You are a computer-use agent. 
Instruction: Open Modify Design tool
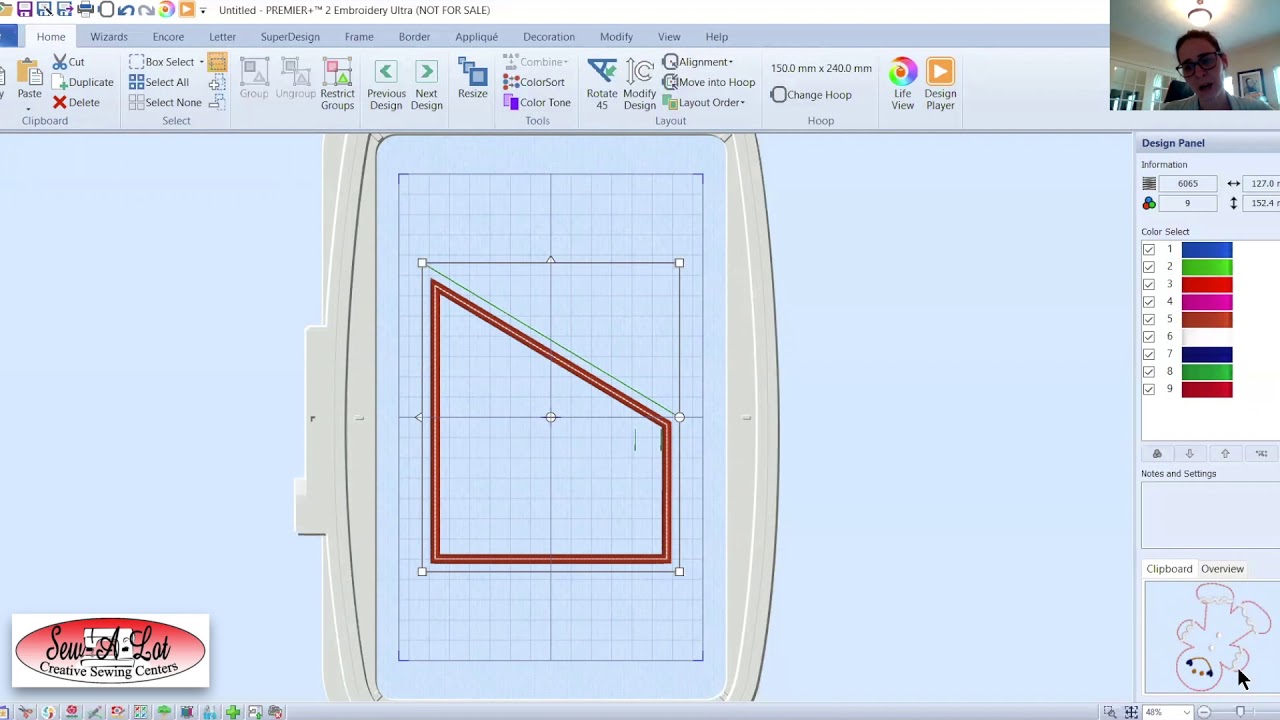pos(640,84)
